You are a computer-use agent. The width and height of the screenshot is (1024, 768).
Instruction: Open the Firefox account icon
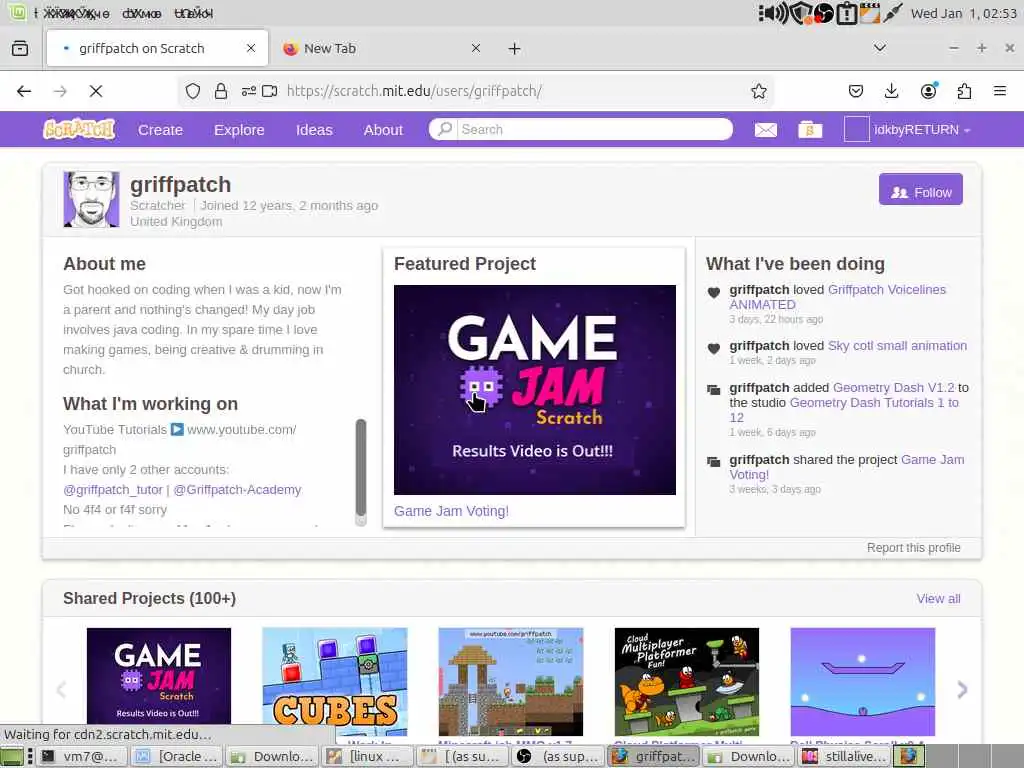928,91
